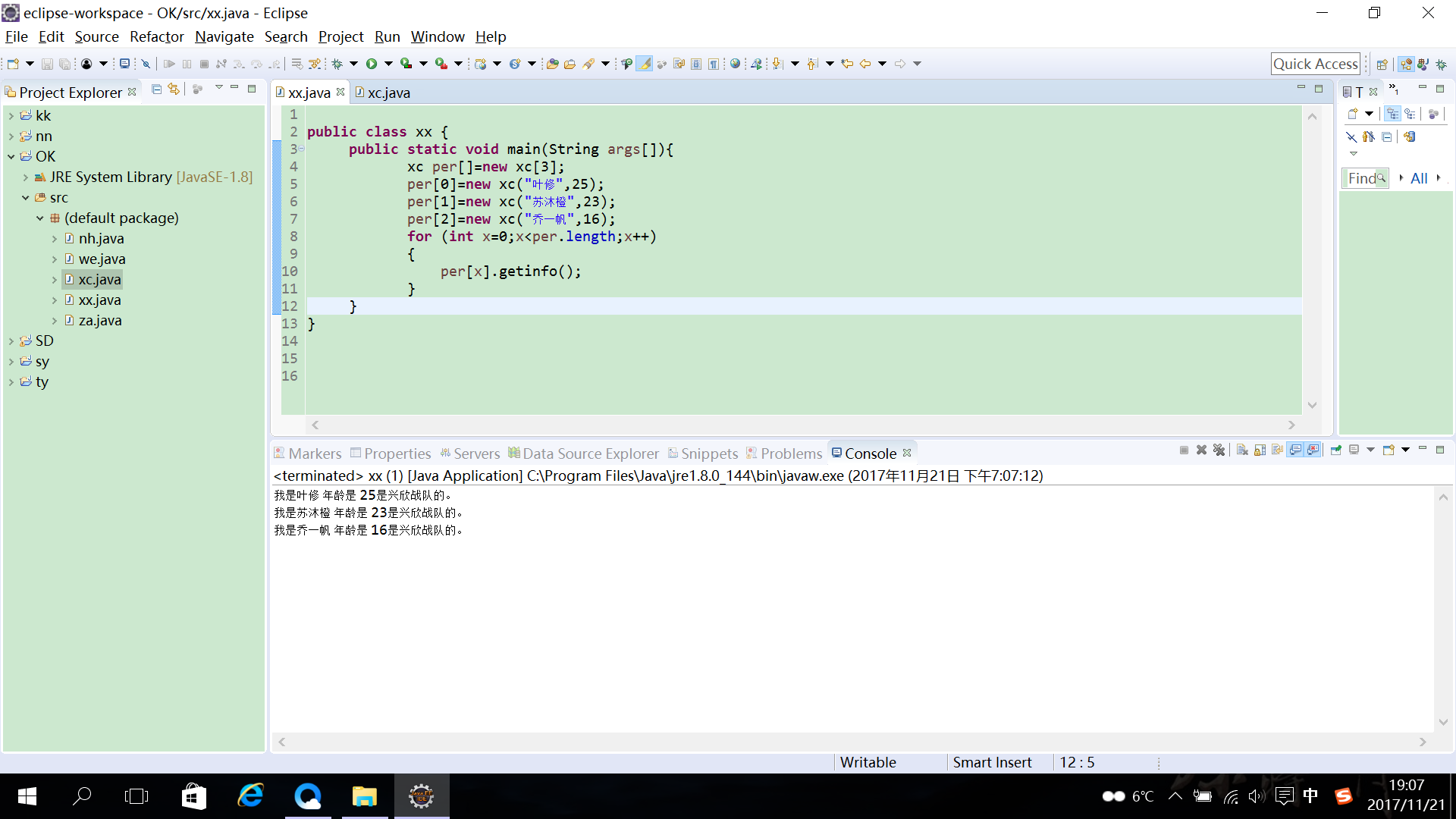
Task: Open the Data Source Explorer tab
Action: coord(584,453)
